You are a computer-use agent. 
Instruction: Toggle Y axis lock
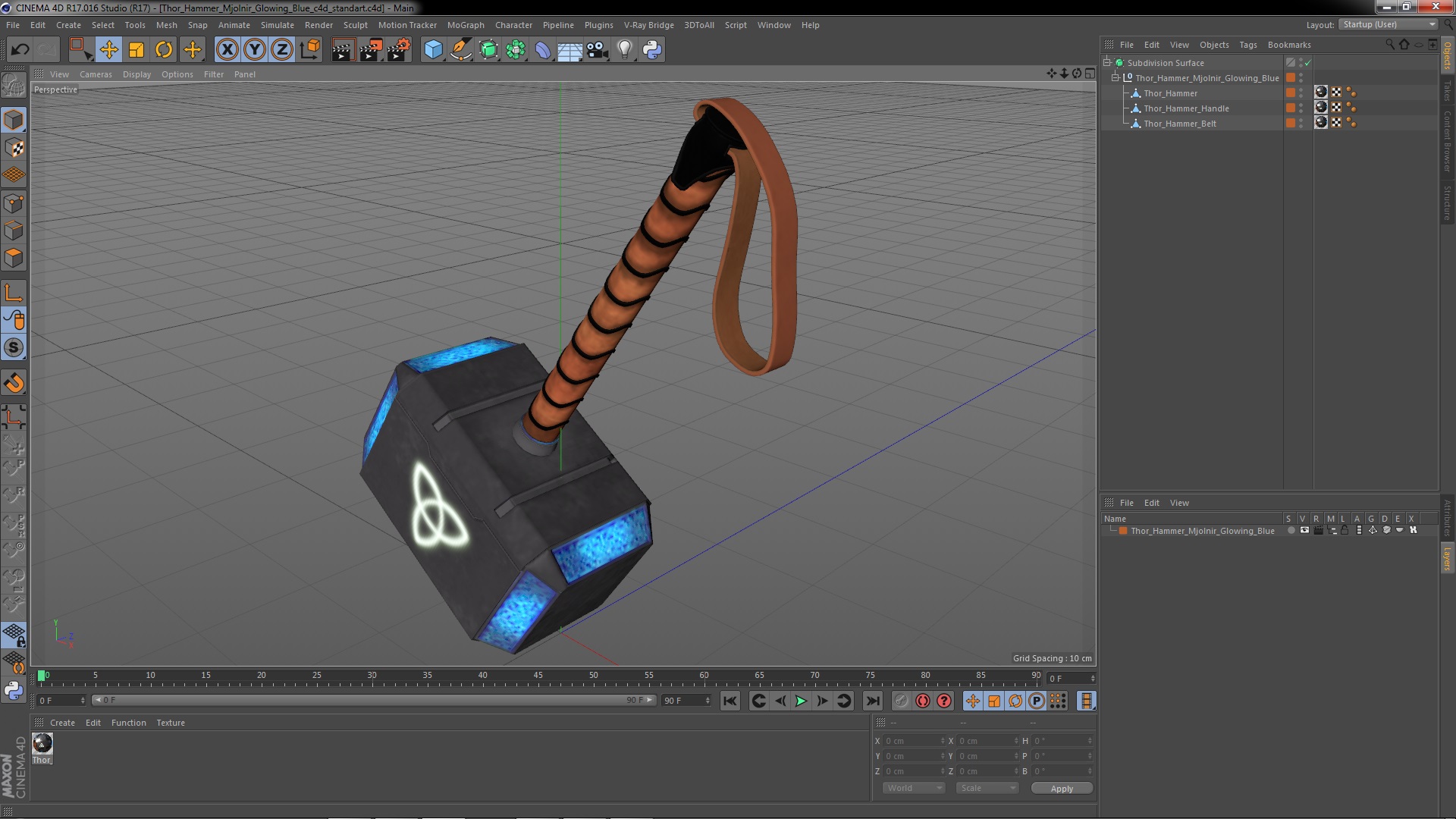coord(255,50)
